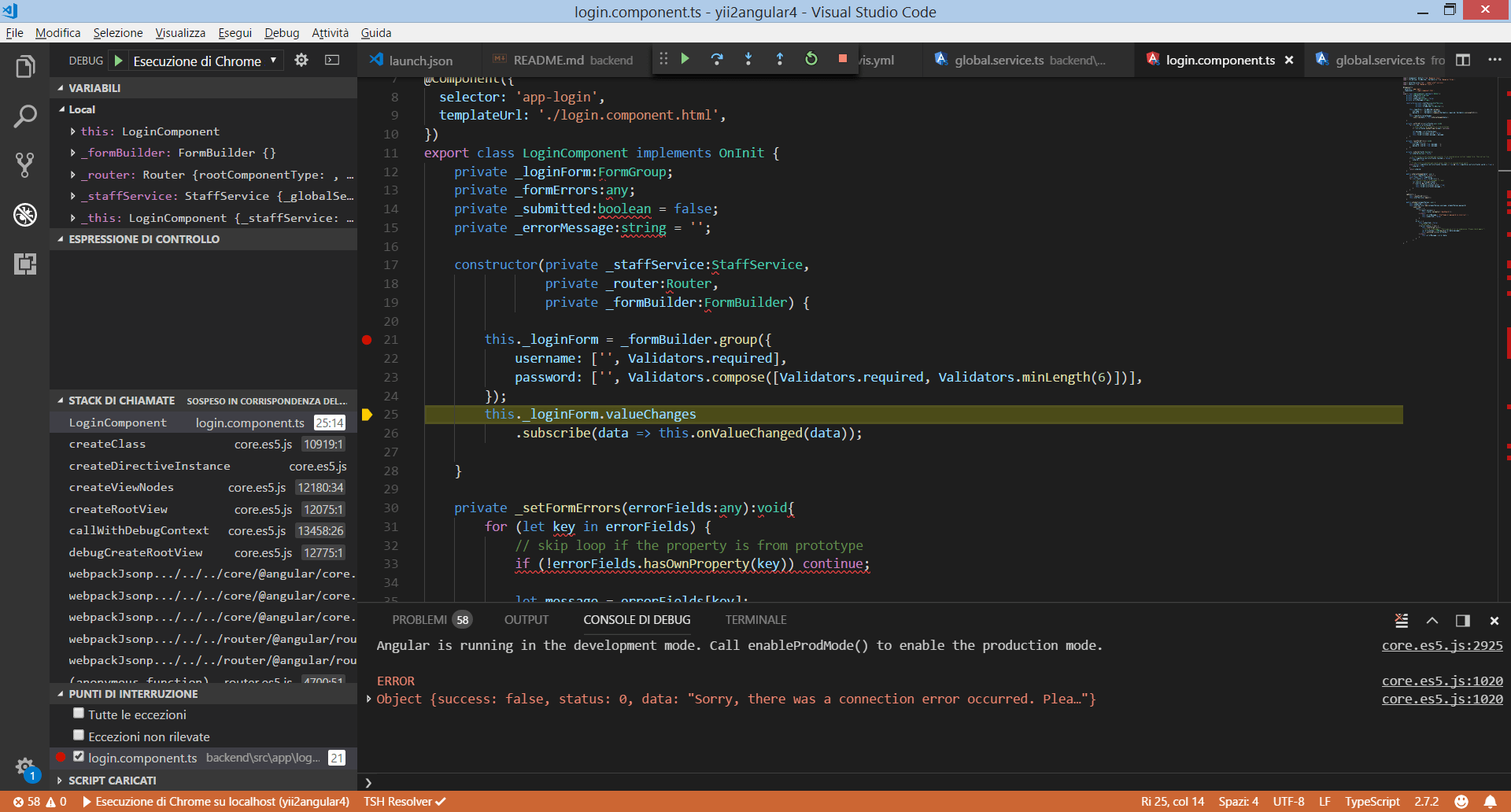Switch to PROBLEMI panel tab
Viewport: 1511px width, 812px height.
click(431, 620)
